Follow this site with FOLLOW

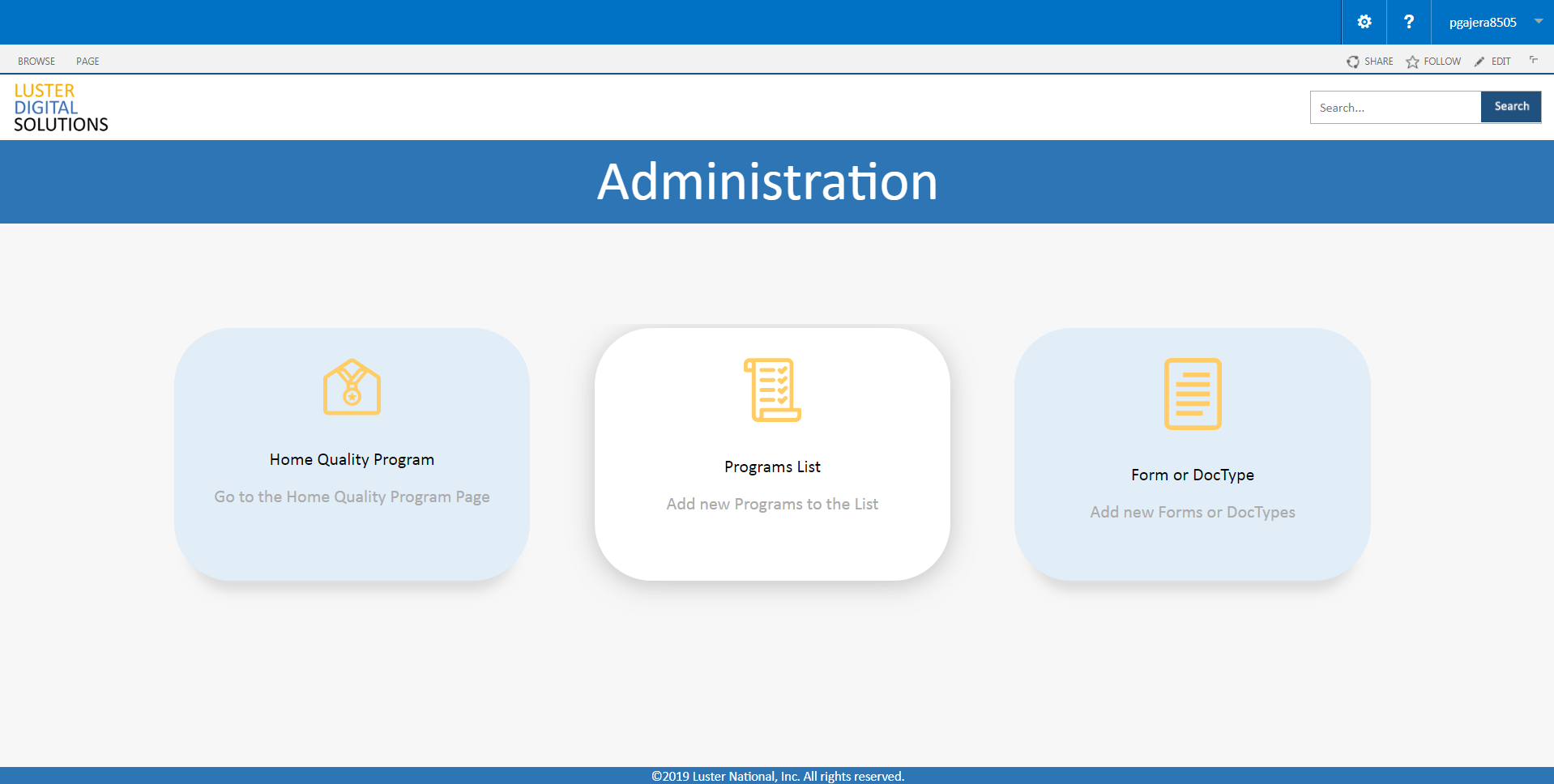coord(1433,62)
